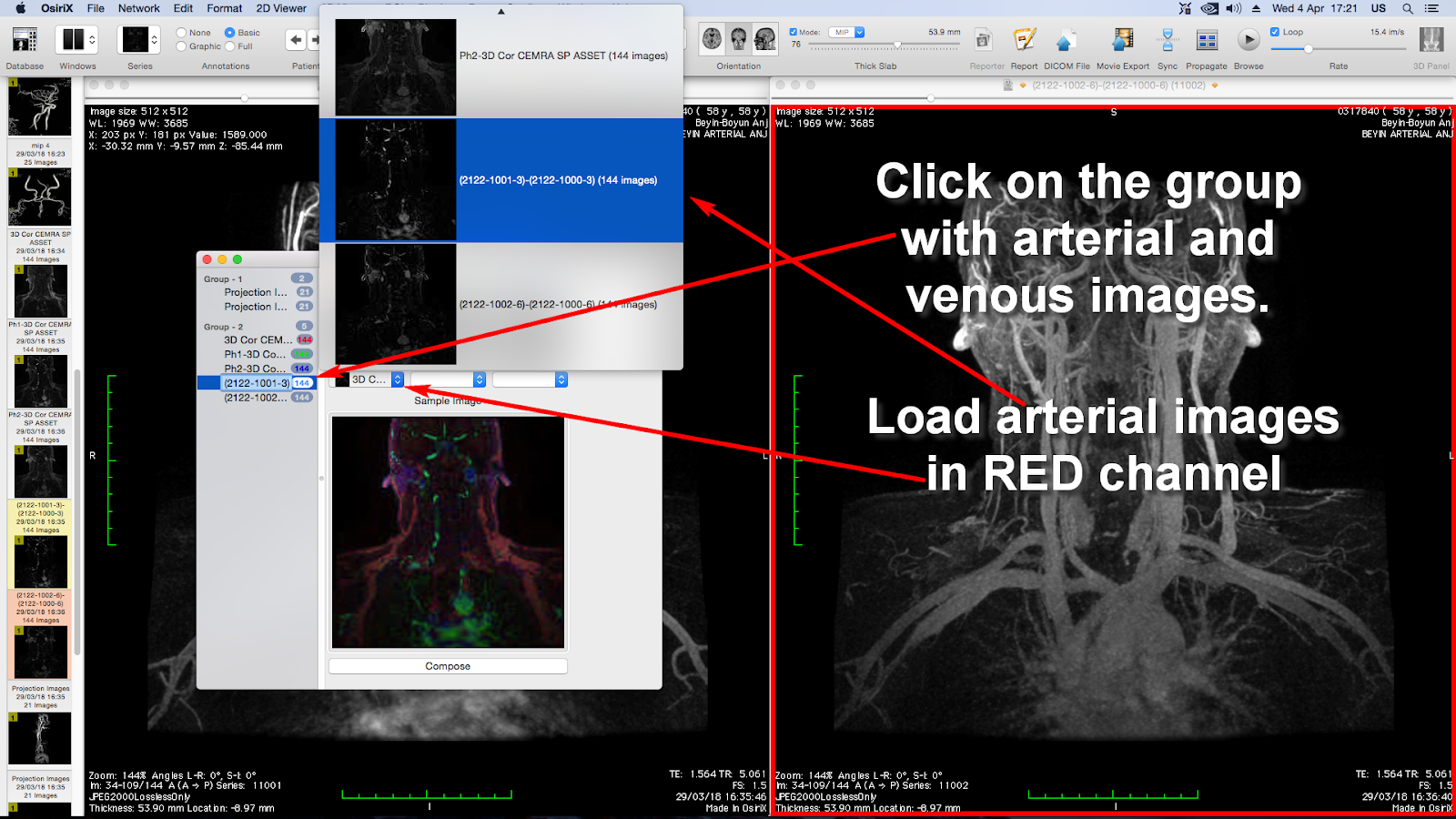Click the Report toolbar icon
Screen dimensions: 1456x819
pyautogui.click(x=1024, y=41)
